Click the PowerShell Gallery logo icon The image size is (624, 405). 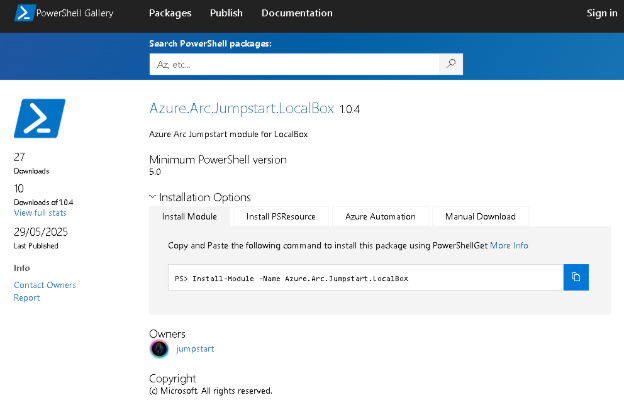coord(25,13)
